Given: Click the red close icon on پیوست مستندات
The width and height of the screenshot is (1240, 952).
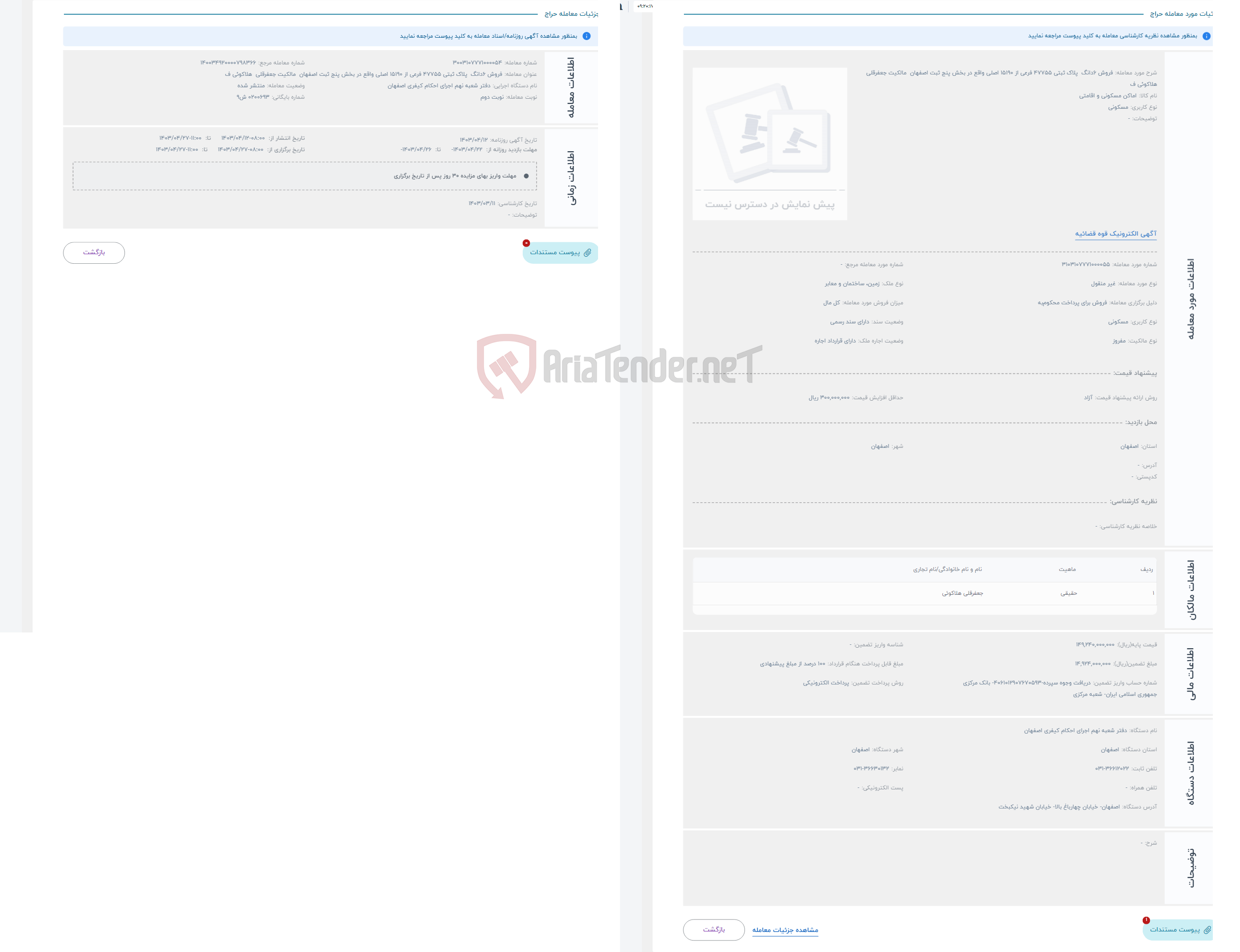Looking at the screenshot, I should pyautogui.click(x=525, y=243).
